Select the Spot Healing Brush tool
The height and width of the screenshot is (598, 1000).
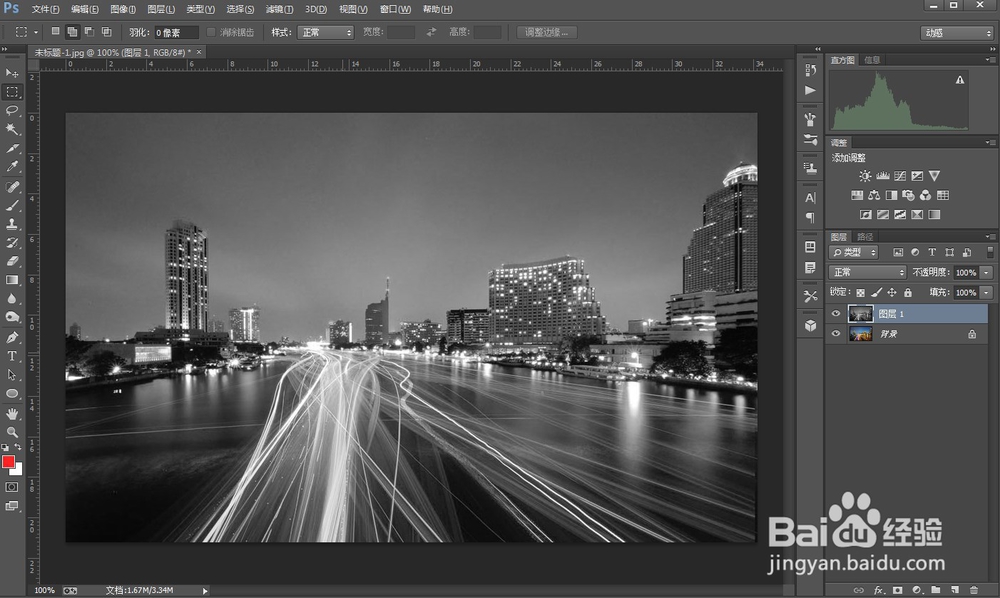point(11,187)
